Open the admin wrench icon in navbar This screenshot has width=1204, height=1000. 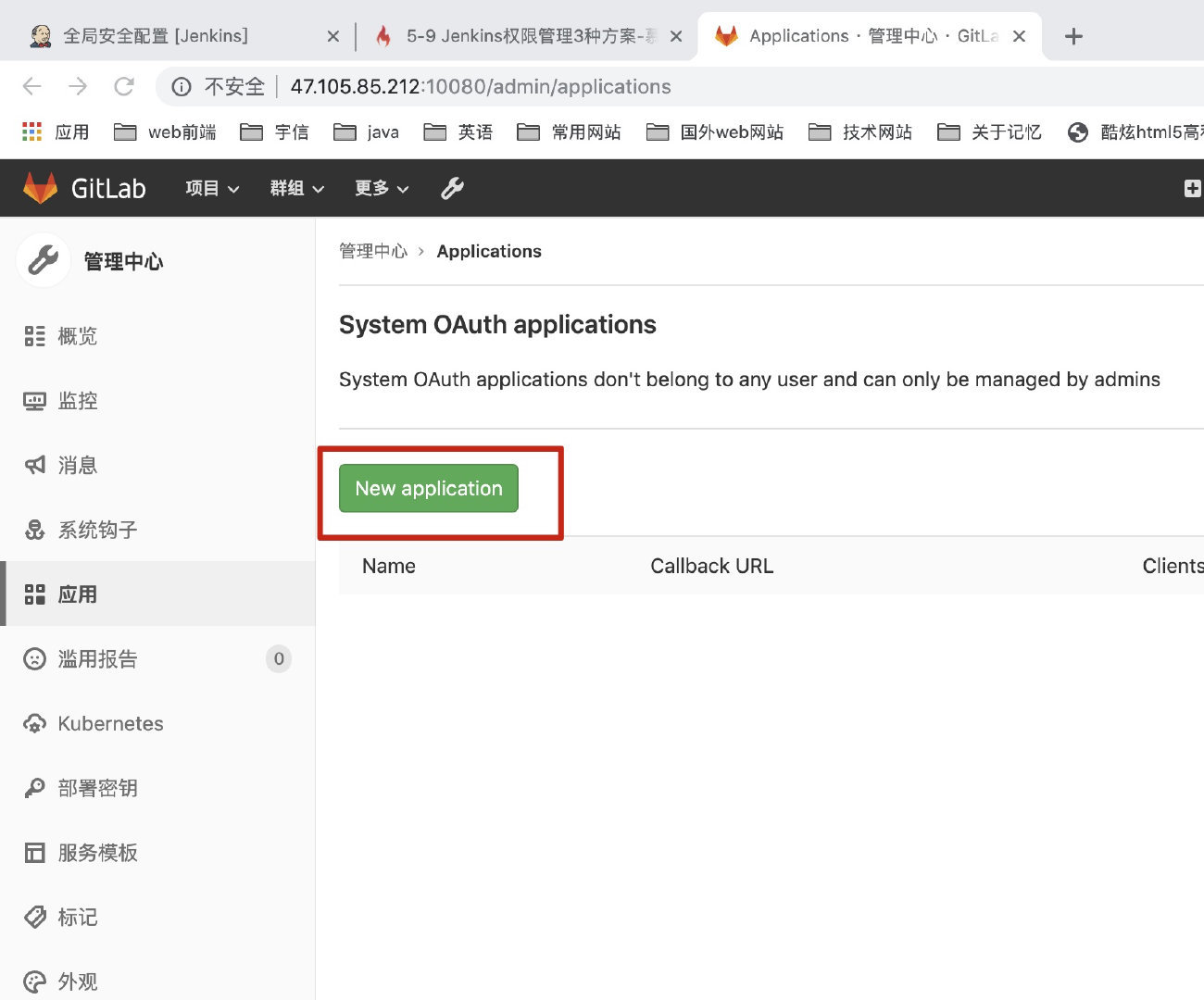point(452,188)
